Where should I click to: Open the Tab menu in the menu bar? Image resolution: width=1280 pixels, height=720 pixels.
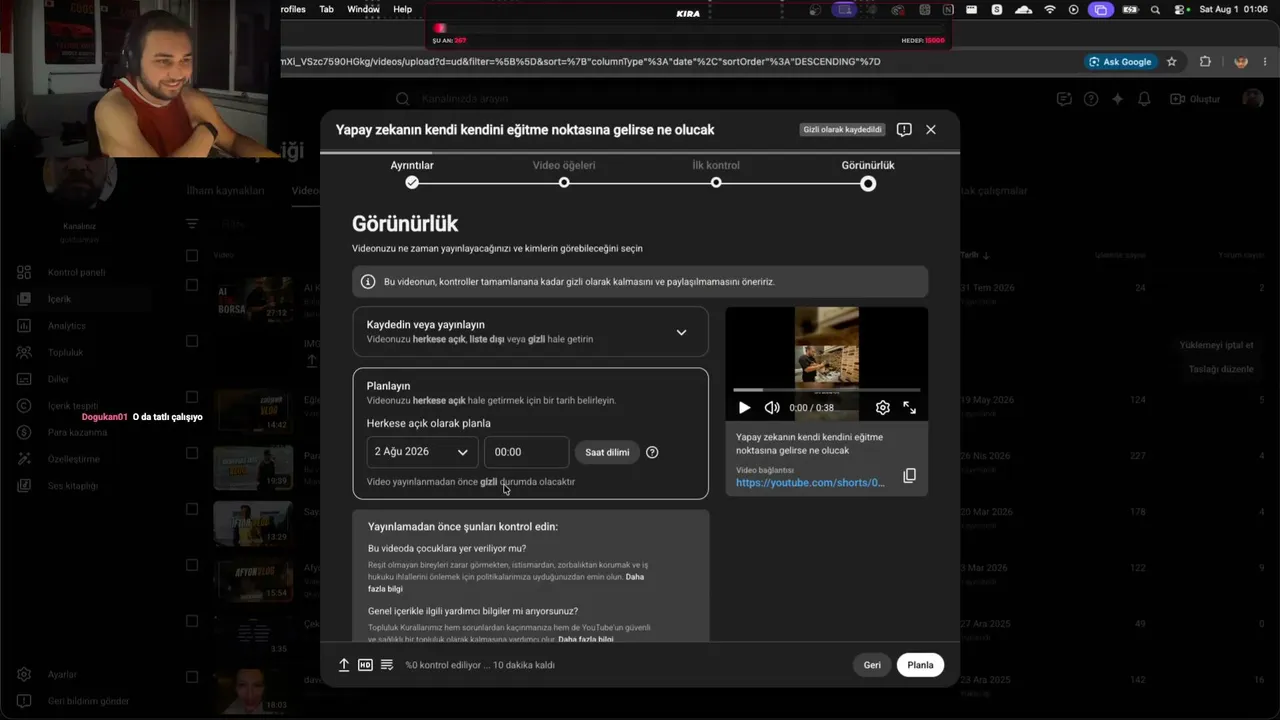[x=326, y=9]
